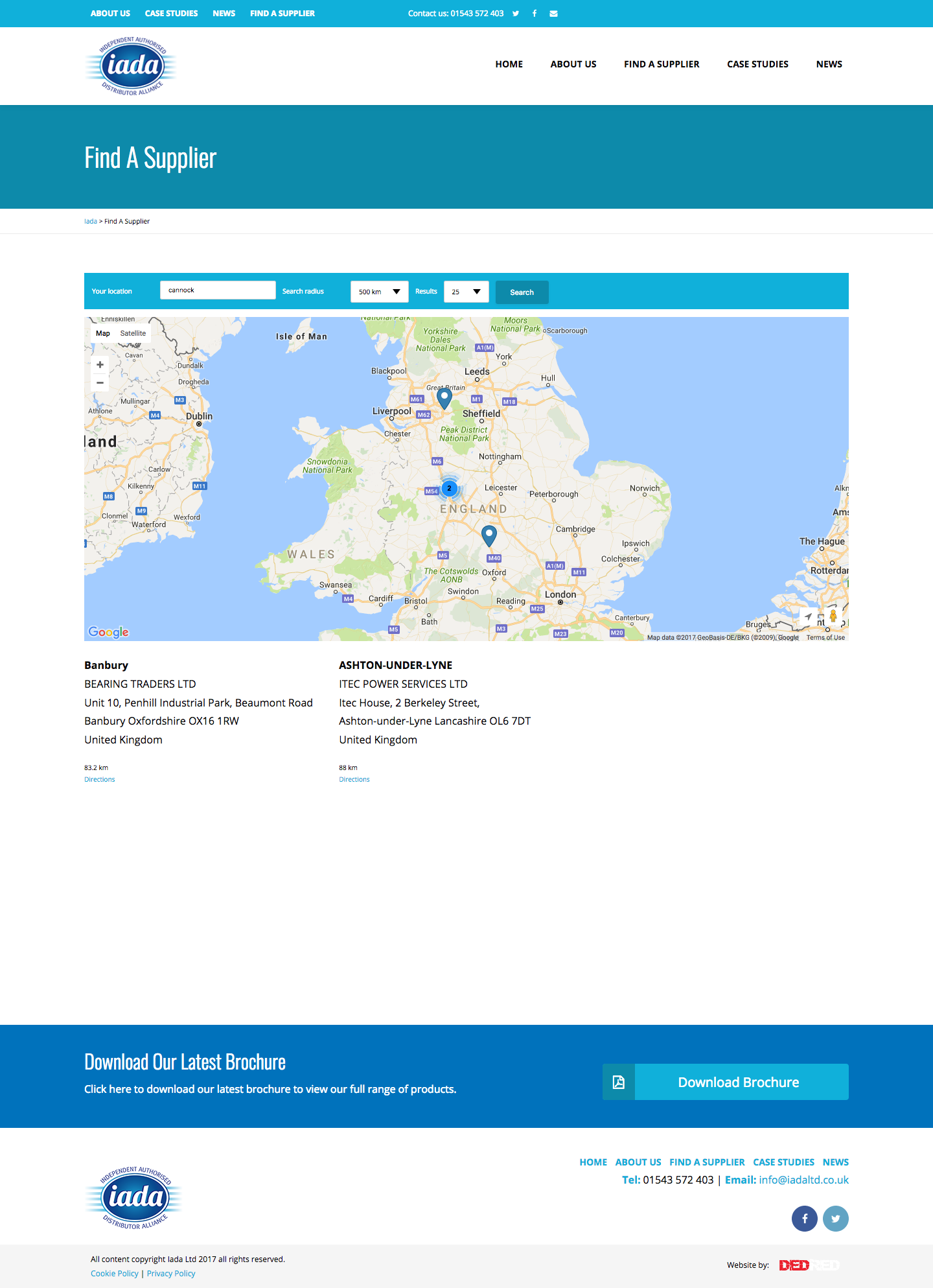Click the Twitter icon in top bar
The image size is (933, 1288).
pyautogui.click(x=516, y=14)
